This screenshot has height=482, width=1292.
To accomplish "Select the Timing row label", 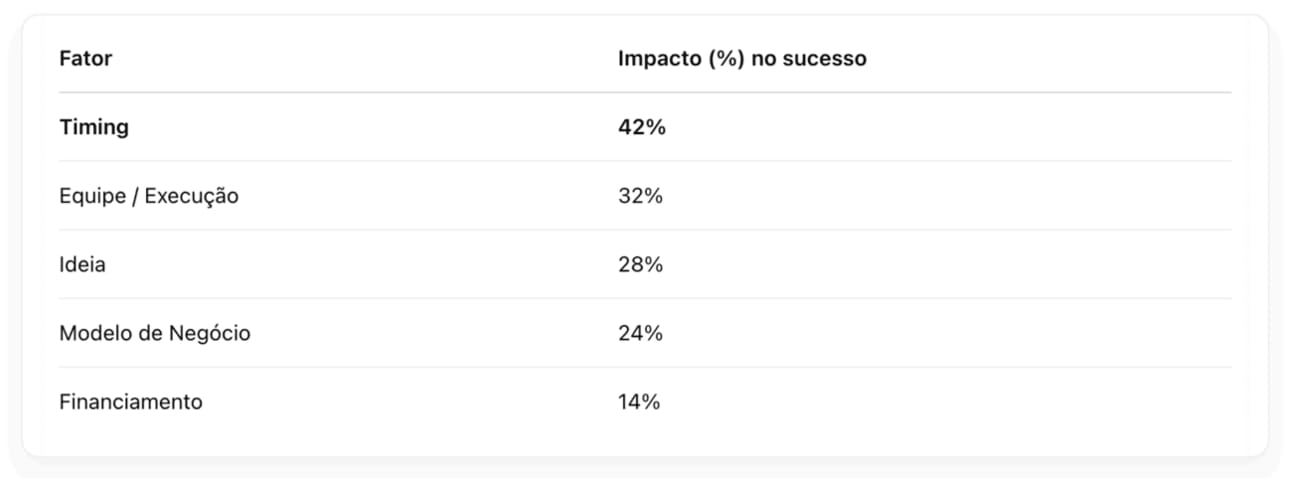I will coord(94,127).
